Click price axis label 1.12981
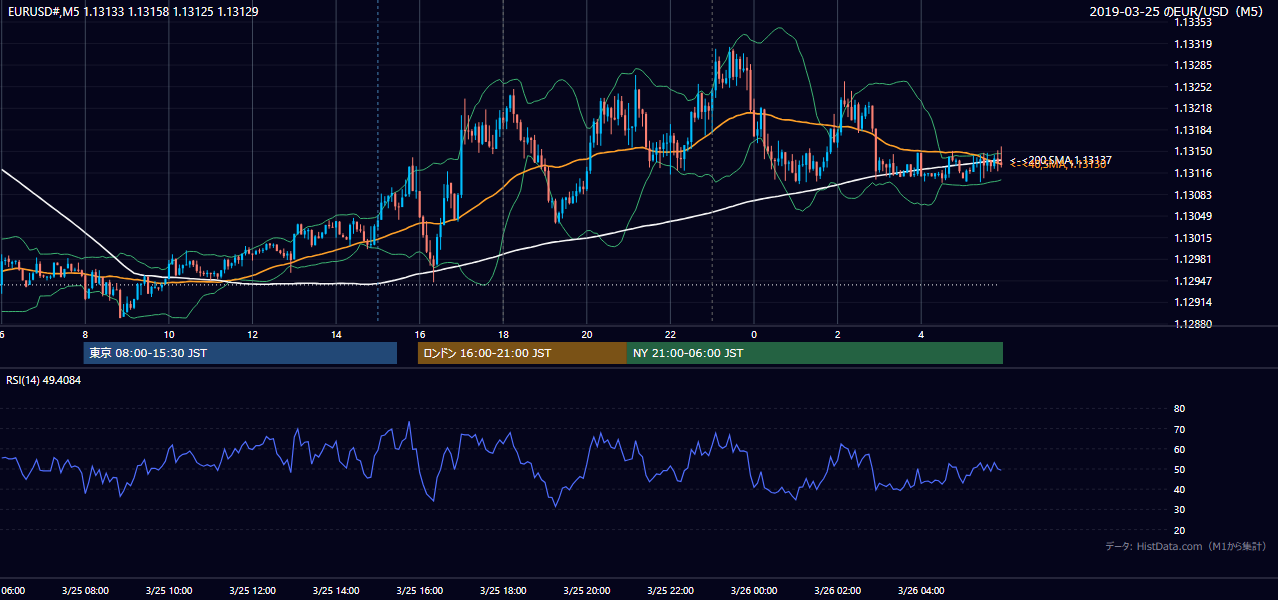1278x600 pixels. 1192,259
